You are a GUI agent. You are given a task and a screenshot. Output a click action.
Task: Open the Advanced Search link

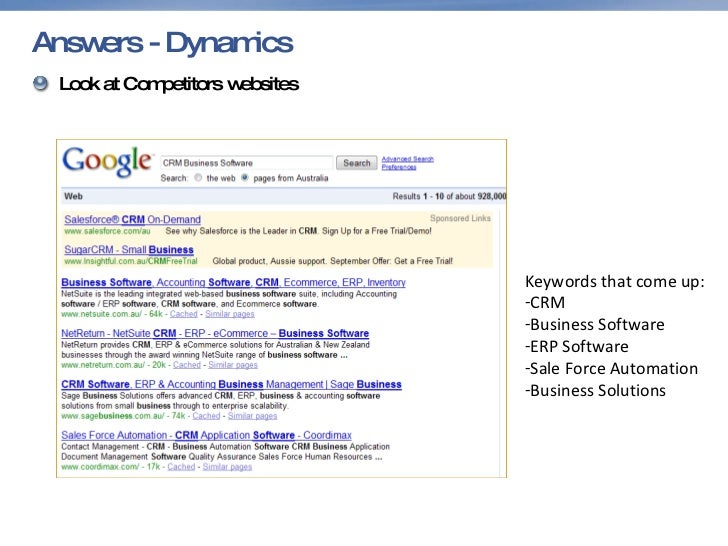408,159
